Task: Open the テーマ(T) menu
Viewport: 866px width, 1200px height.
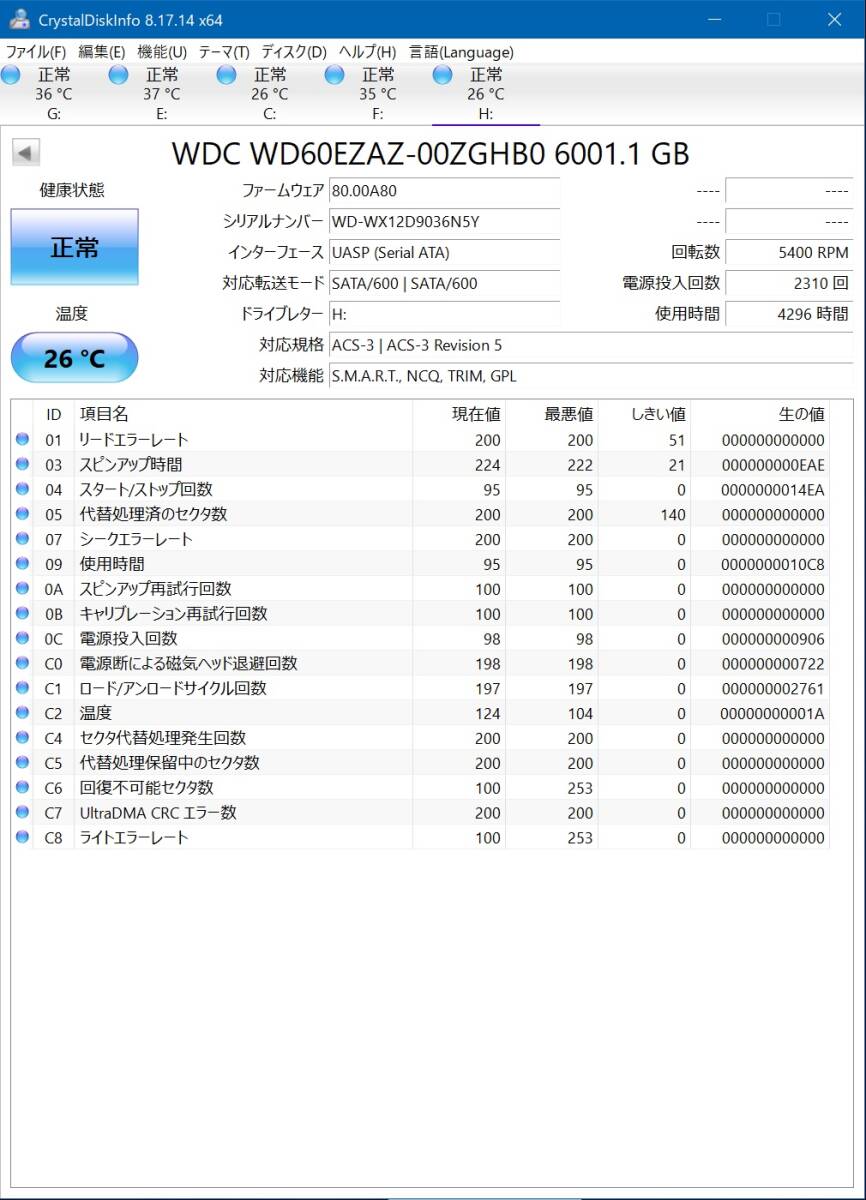Action: pos(224,52)
